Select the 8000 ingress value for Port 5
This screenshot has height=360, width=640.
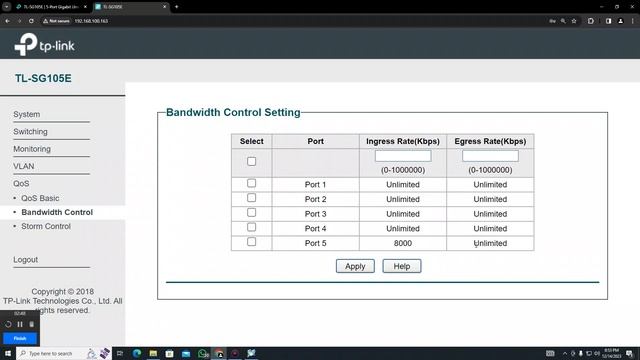point(403,243)
